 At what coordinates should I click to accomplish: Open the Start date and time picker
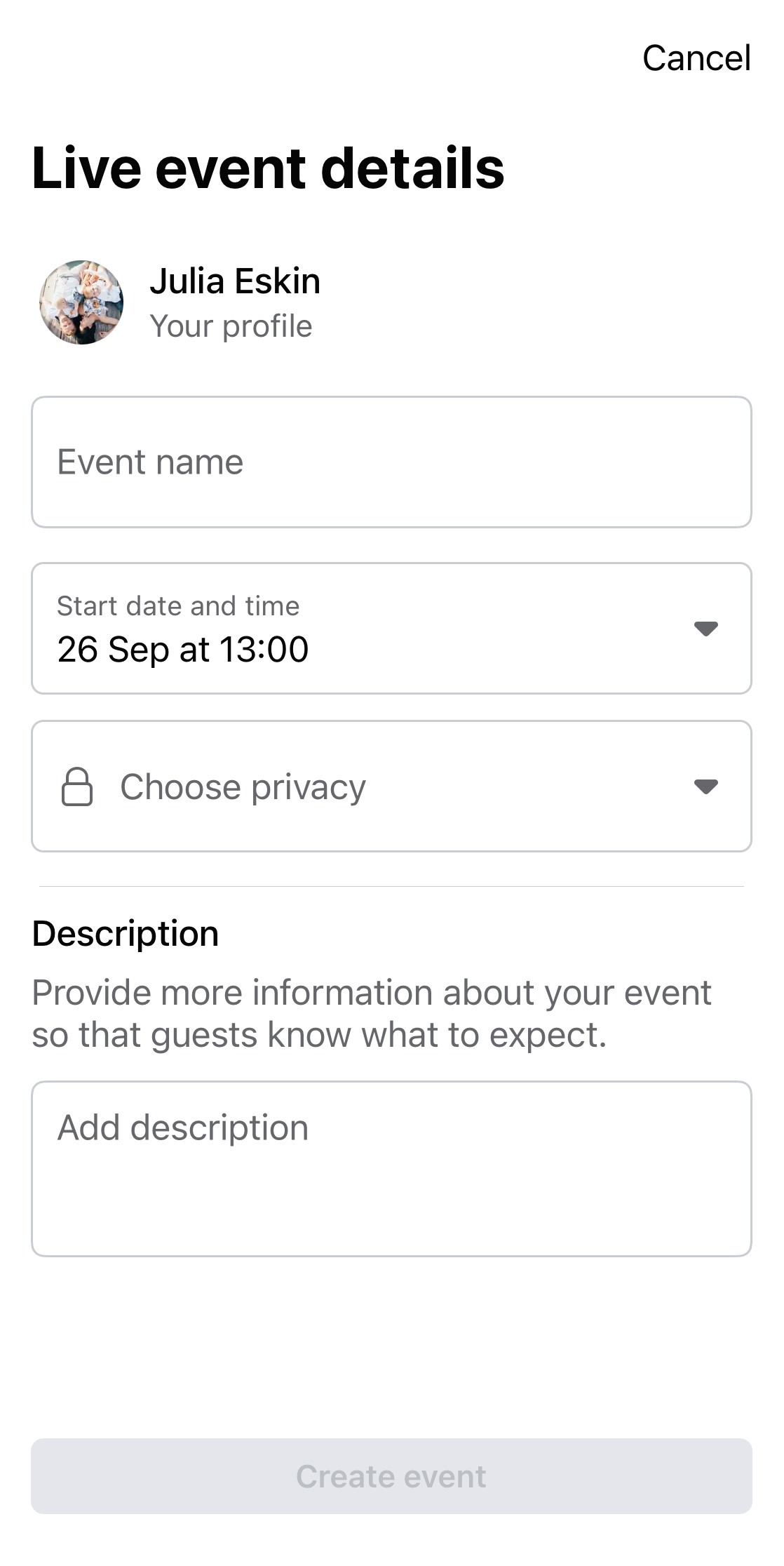coord(391,629)
